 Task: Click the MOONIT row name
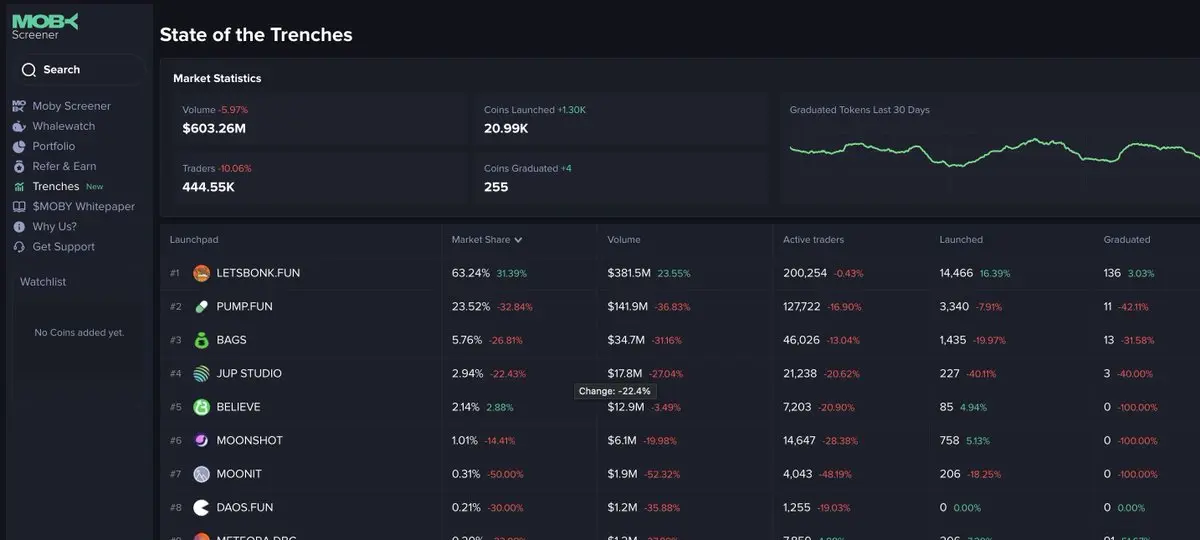239,474
